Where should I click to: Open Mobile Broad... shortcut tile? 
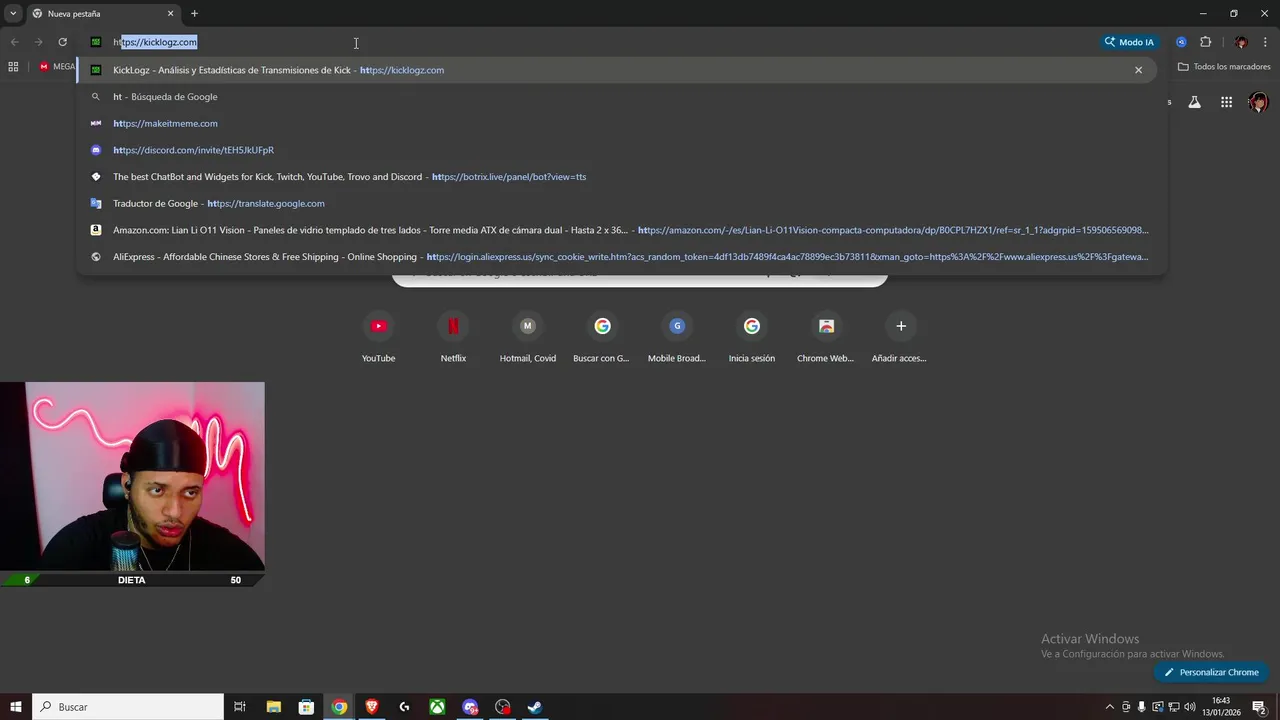click(677, 337)
